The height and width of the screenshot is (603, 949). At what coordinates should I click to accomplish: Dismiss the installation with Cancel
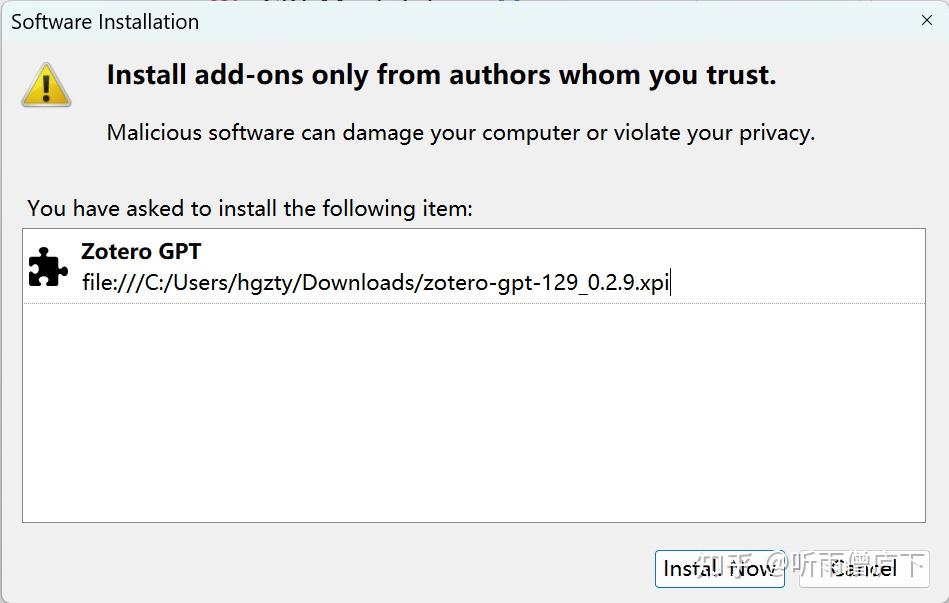pos(863,568)
